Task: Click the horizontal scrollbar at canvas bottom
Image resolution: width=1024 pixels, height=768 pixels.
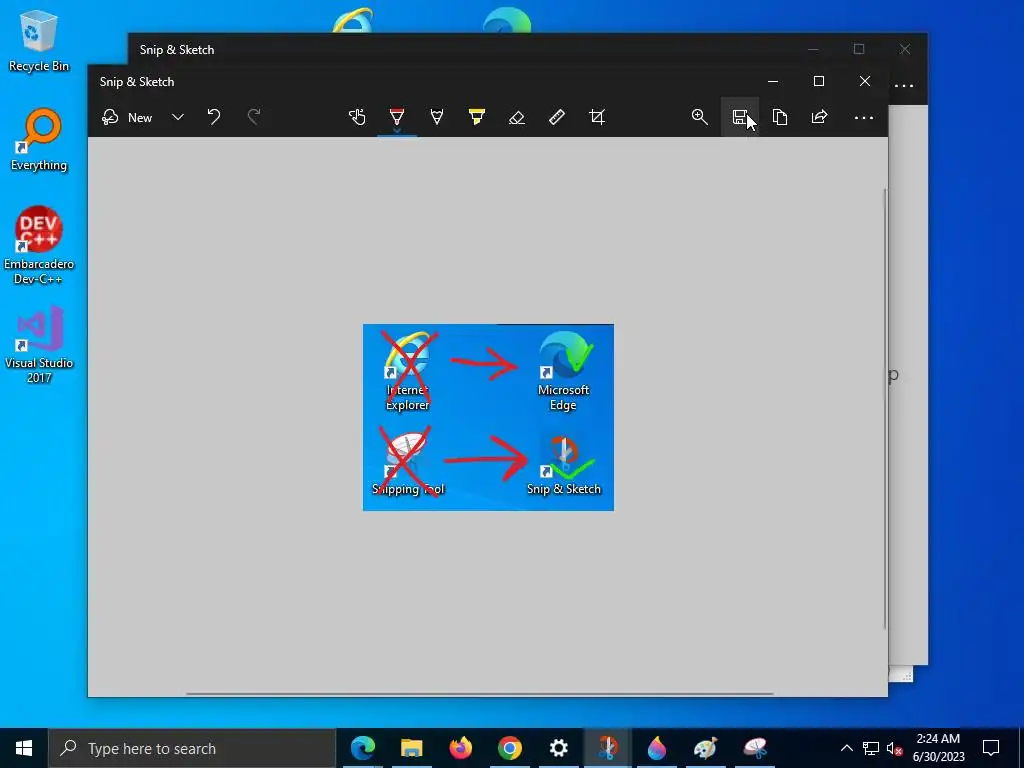Action: (x=479, y=694)
